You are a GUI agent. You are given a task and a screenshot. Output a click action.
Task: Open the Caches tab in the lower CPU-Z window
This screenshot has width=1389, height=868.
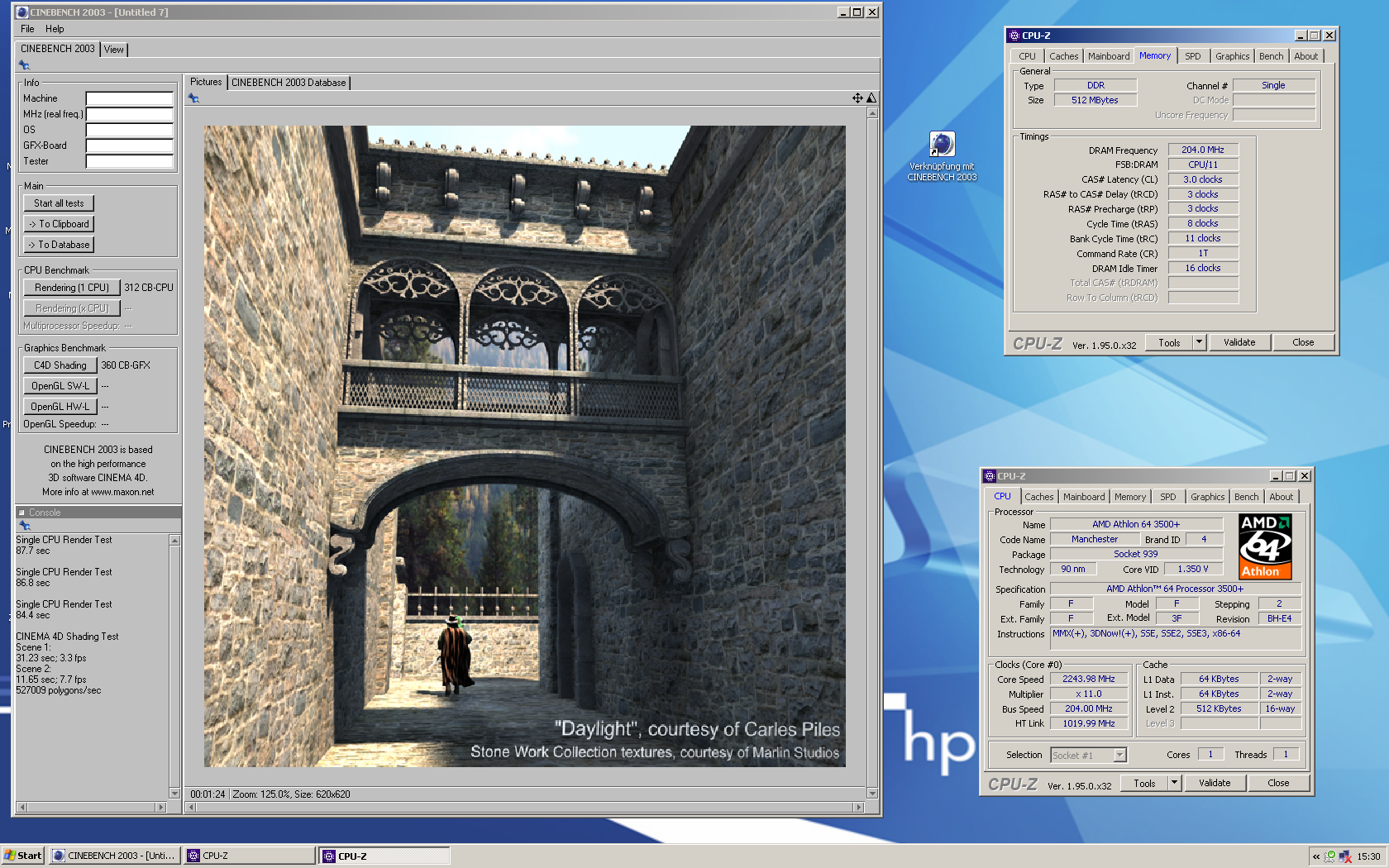coord(1039,497)
